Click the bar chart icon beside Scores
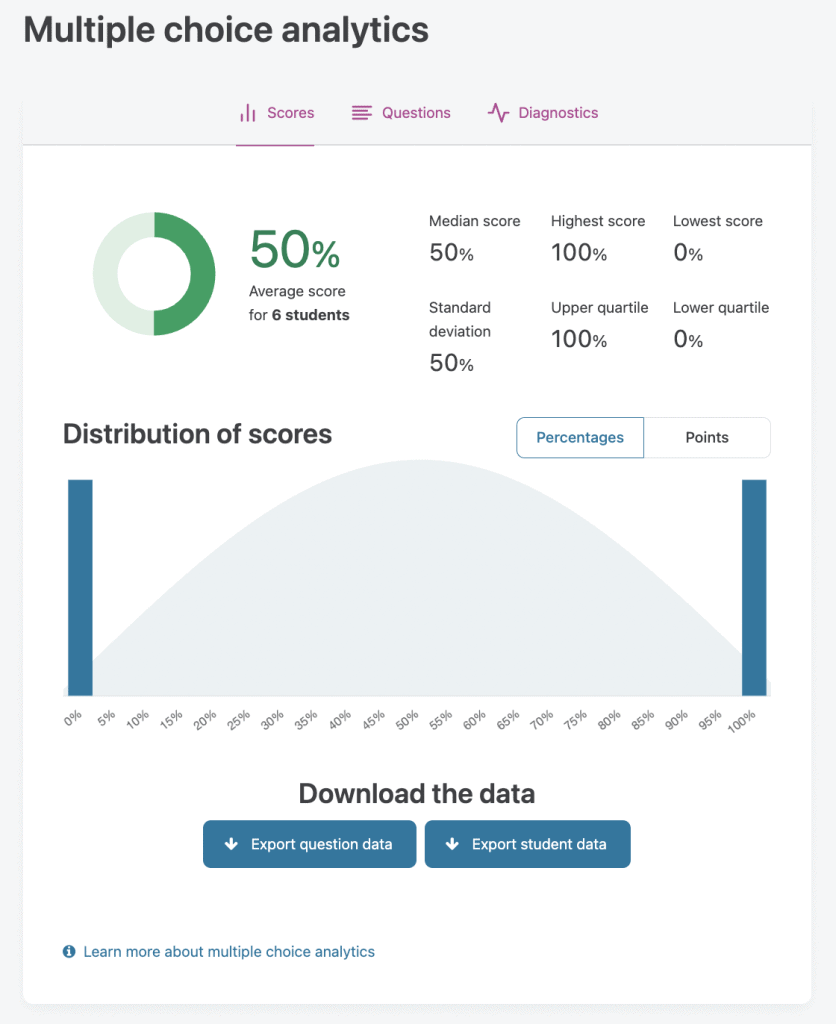836x1024 pixels. (247, 112)
